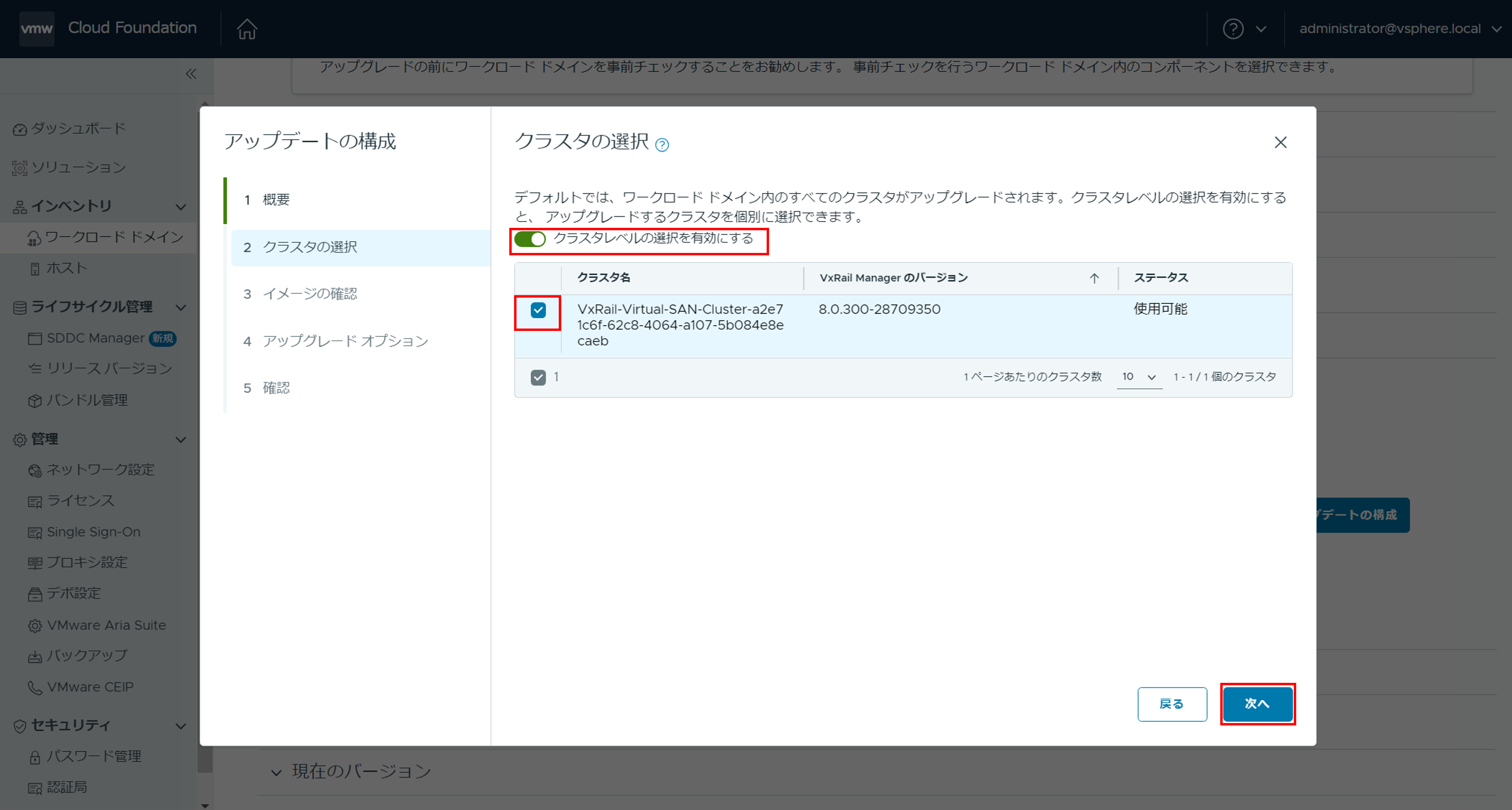Viewport: 1512px width, 810px height.
Task: Go to home via house icon
Action: click(x=246, y=28)
